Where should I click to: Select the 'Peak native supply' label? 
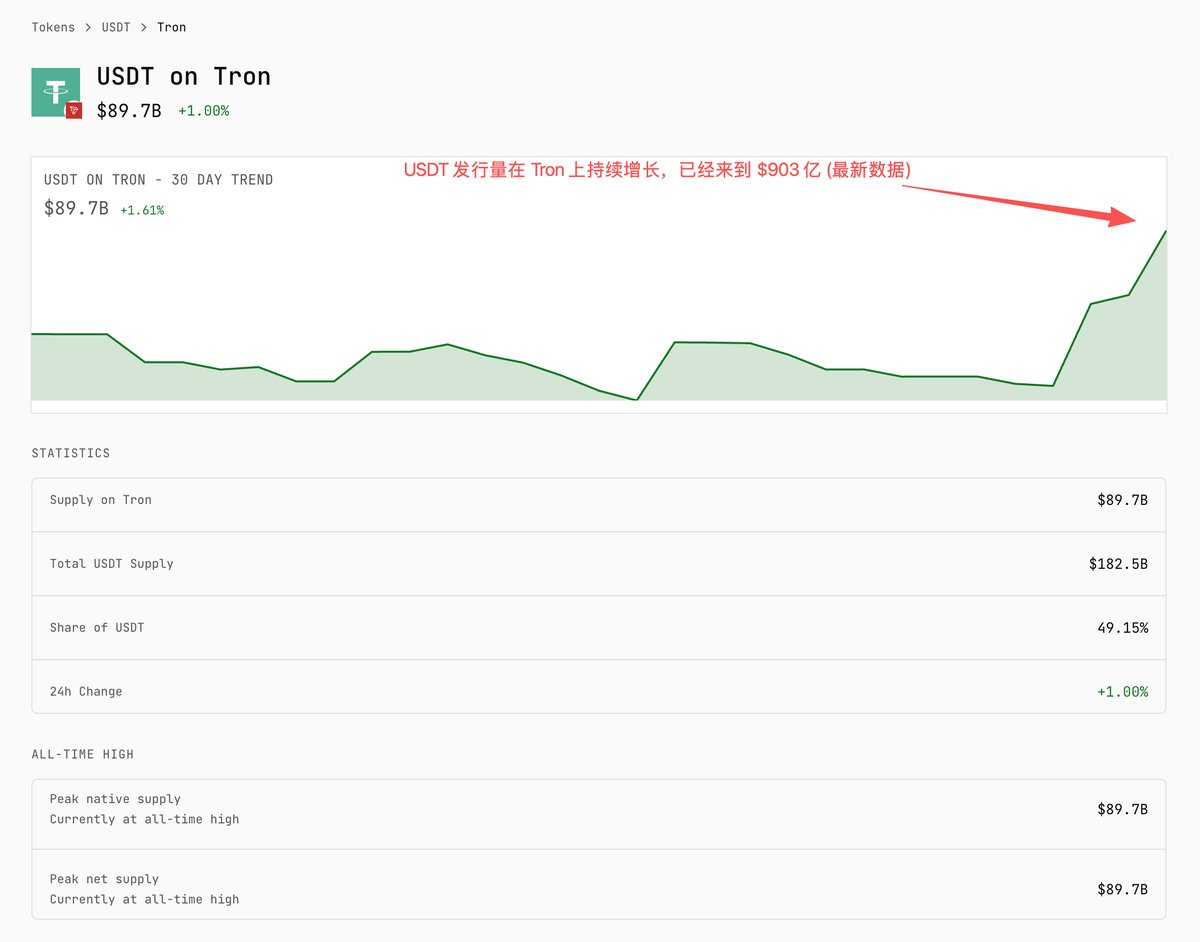tap(115, 799)
